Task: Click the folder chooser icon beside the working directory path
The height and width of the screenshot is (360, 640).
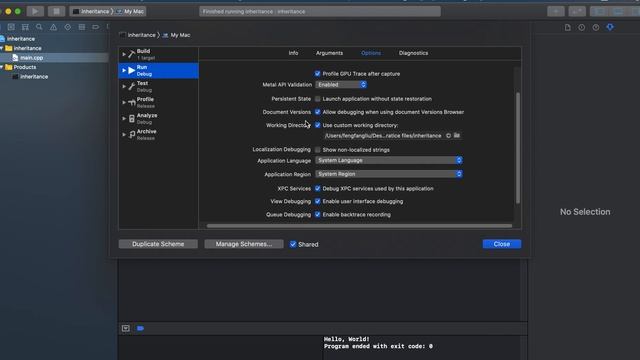Action: tap(457, 136)
